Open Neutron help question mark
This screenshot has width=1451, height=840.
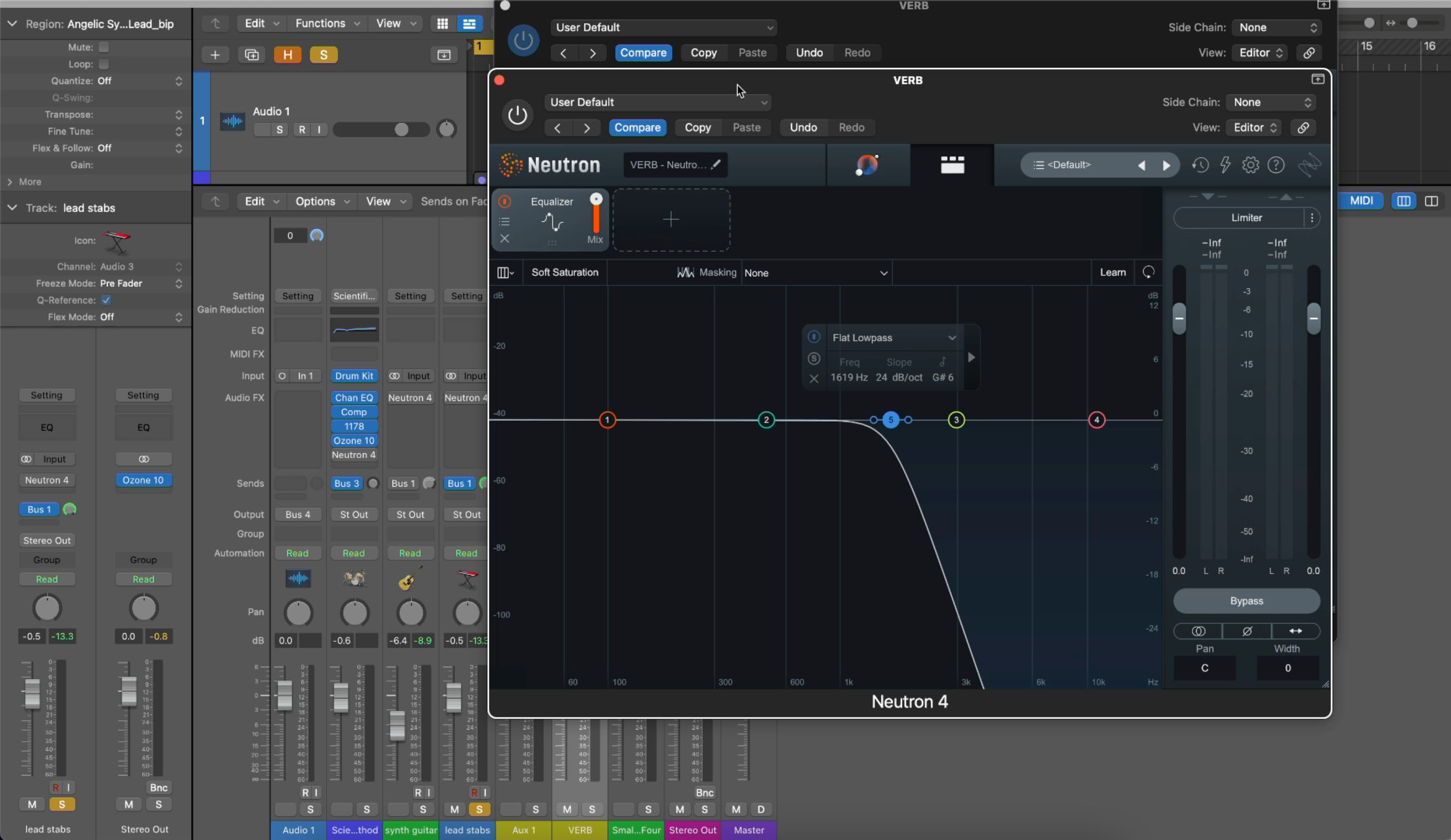1276,165
